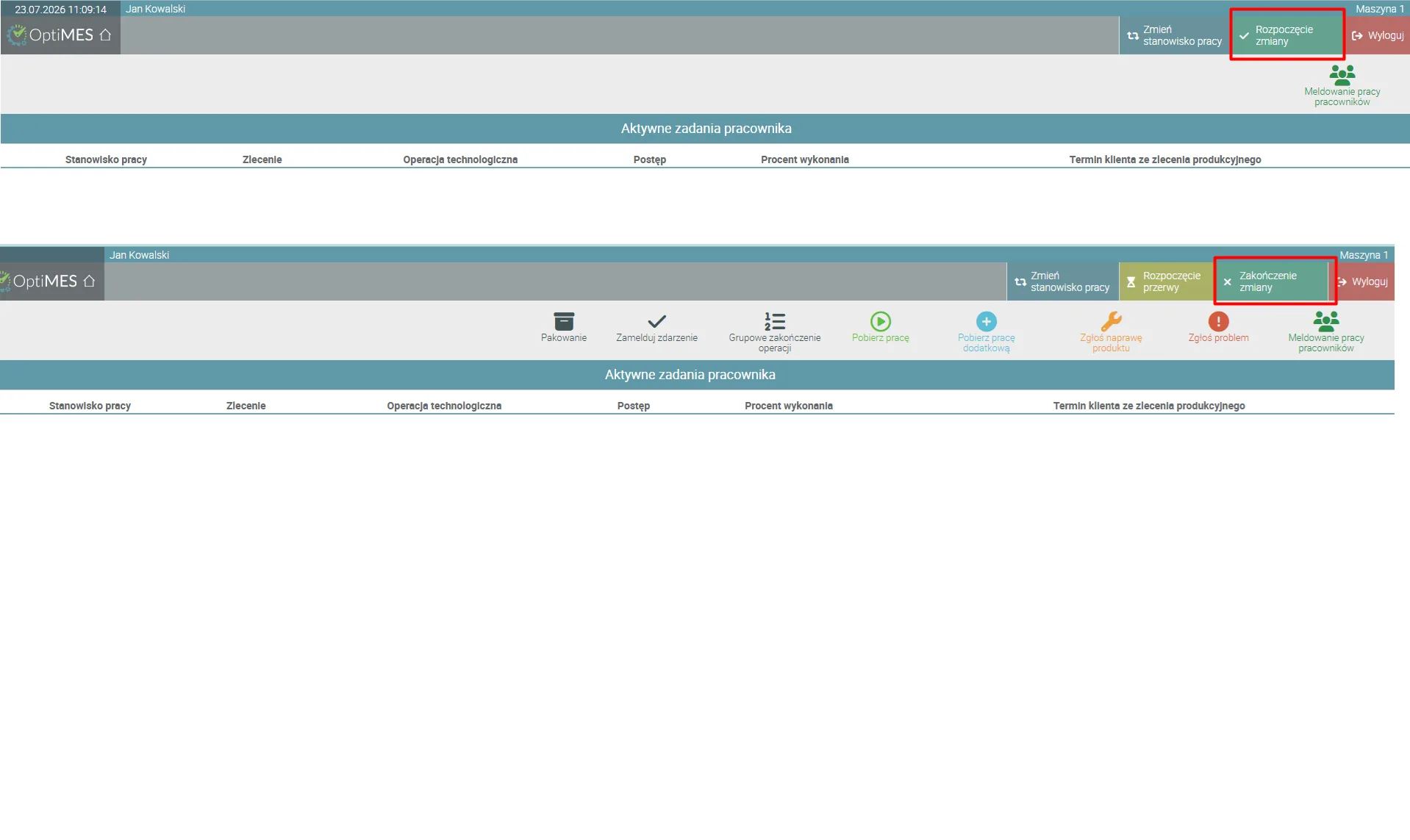Click the Pakowanie box icon

[x=564, y=321]
